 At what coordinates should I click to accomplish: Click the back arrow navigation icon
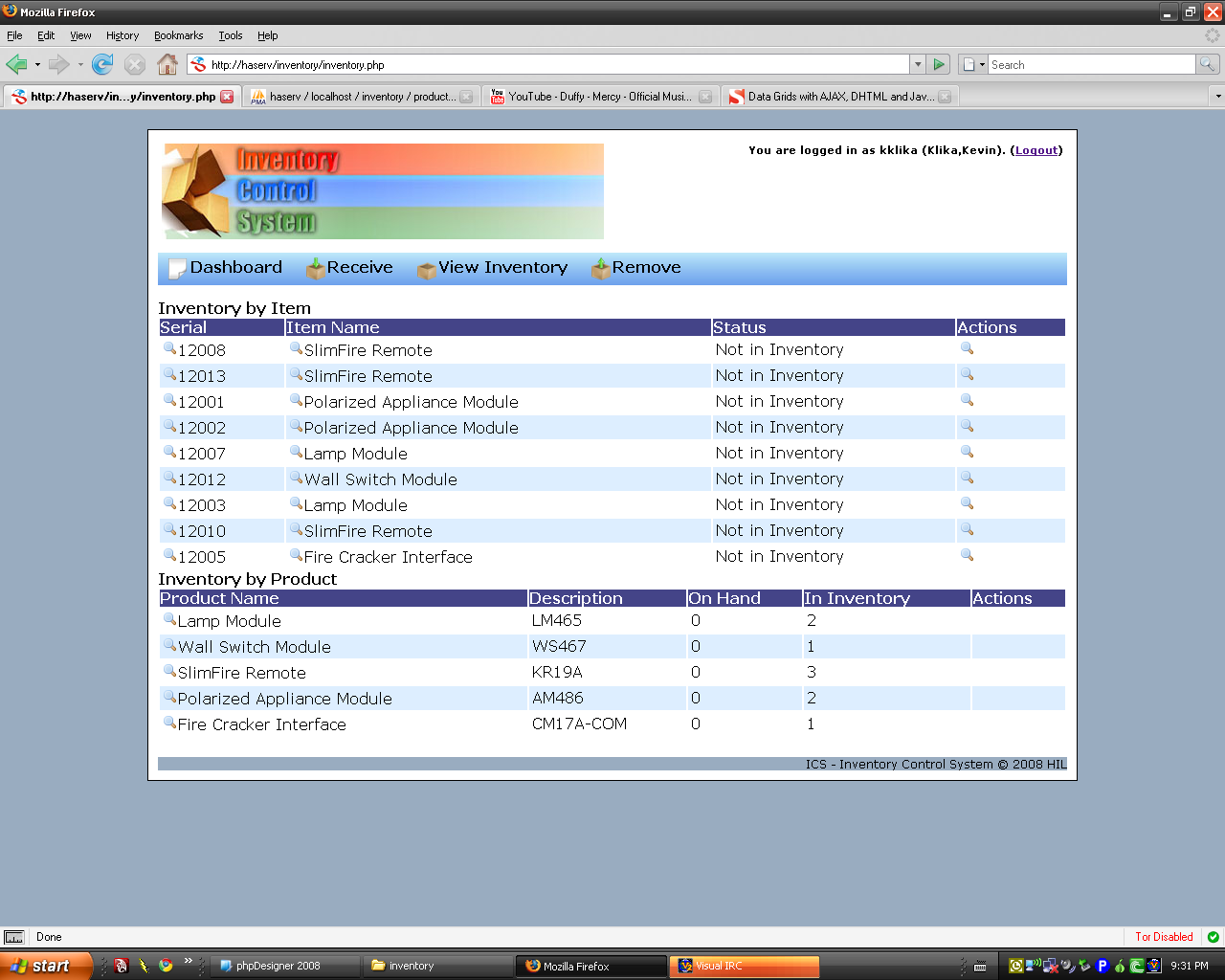[17, 64]
